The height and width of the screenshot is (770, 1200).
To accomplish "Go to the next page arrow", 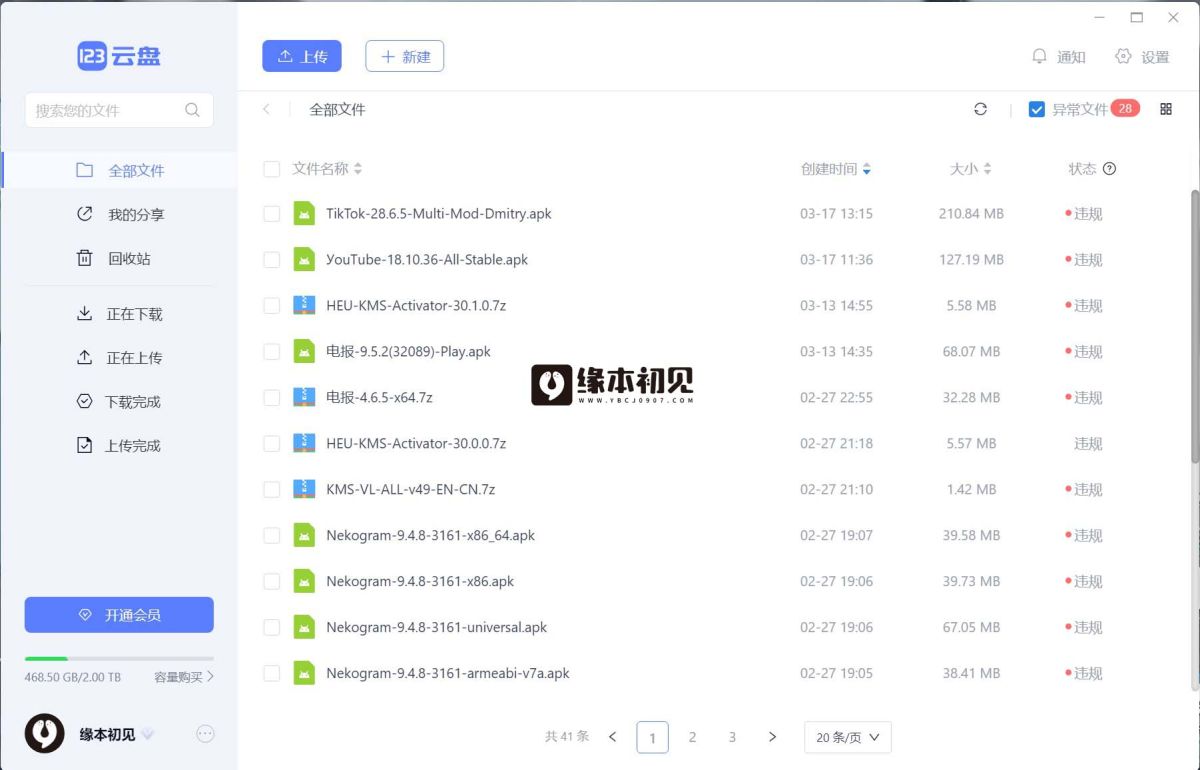I will [x=772, y=737].
